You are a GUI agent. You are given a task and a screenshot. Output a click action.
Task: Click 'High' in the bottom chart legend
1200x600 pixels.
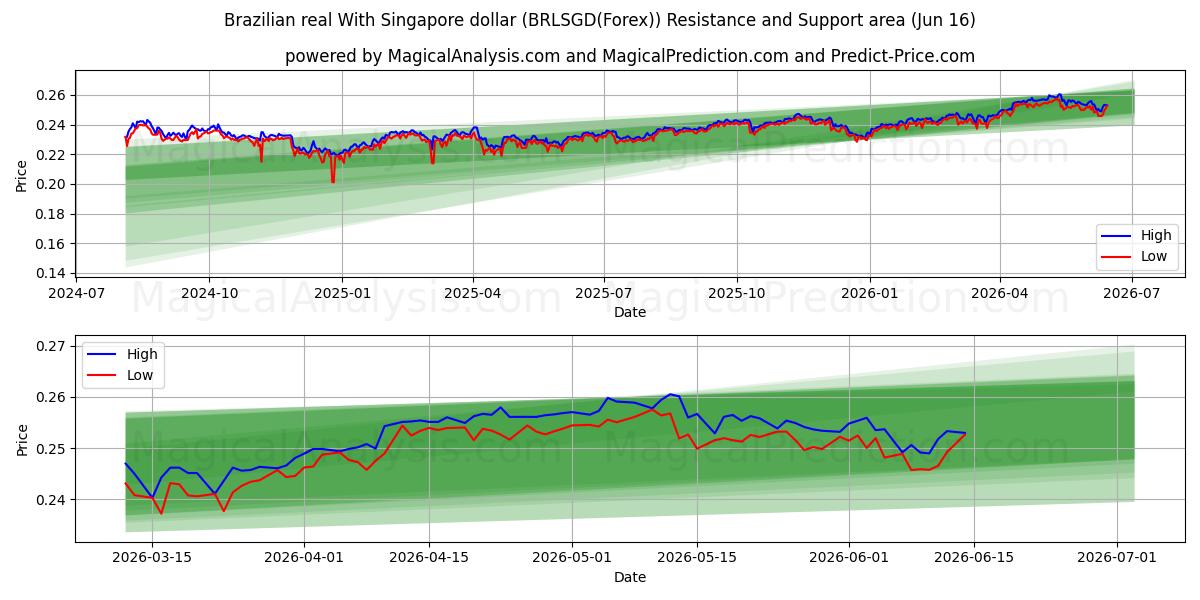(x=142, y=354)
